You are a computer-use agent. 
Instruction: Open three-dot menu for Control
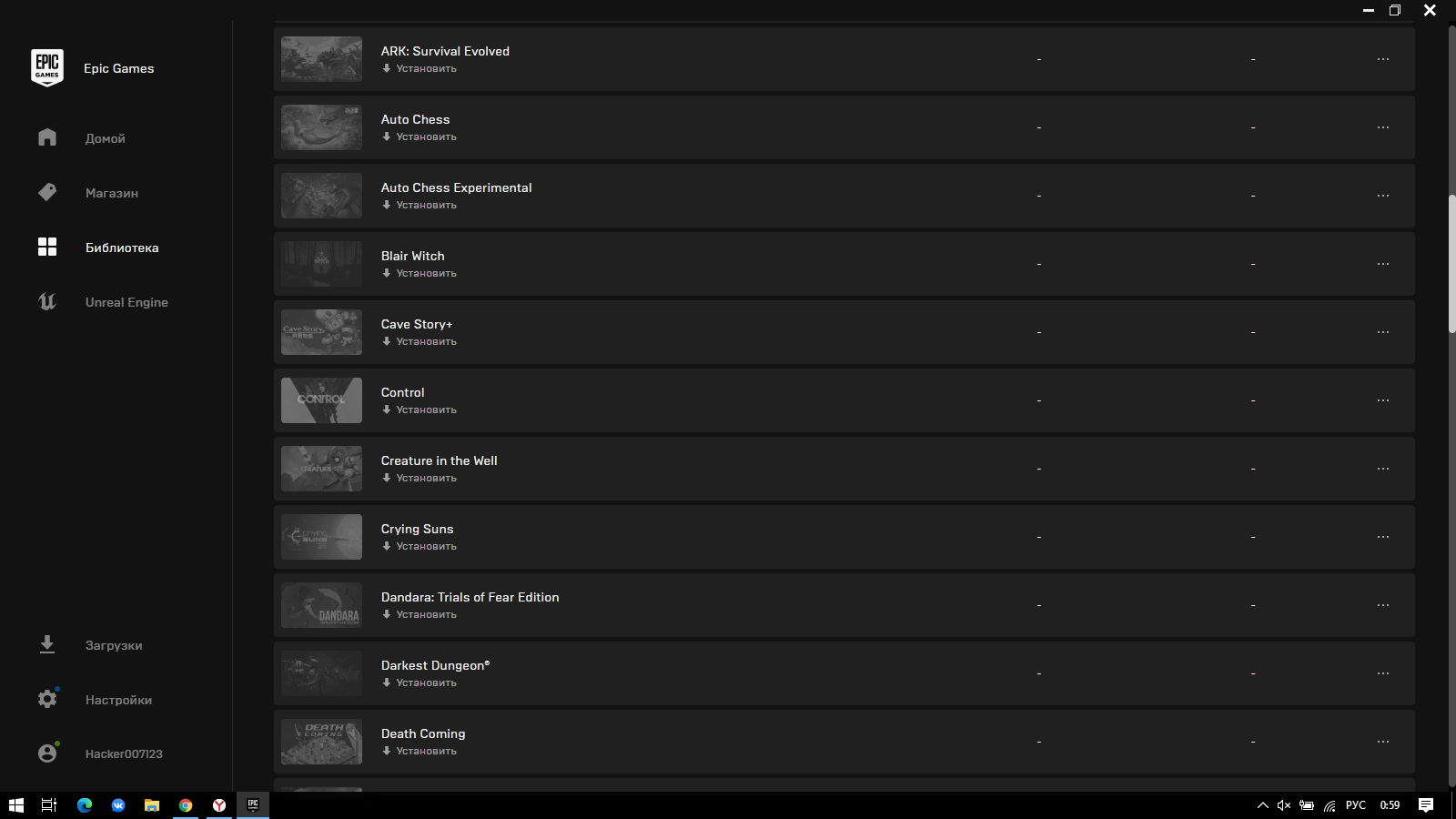coord(1383,400)
